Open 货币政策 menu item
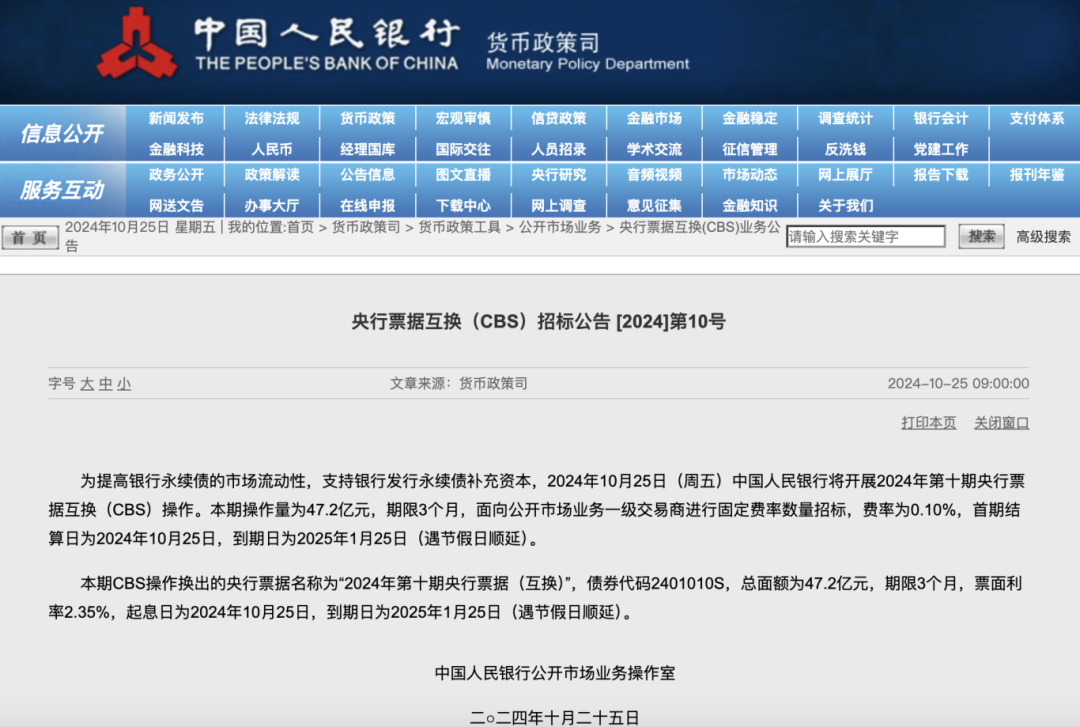Image resolution: width=1080 pixels, height=727 pixels. (368, 119)
